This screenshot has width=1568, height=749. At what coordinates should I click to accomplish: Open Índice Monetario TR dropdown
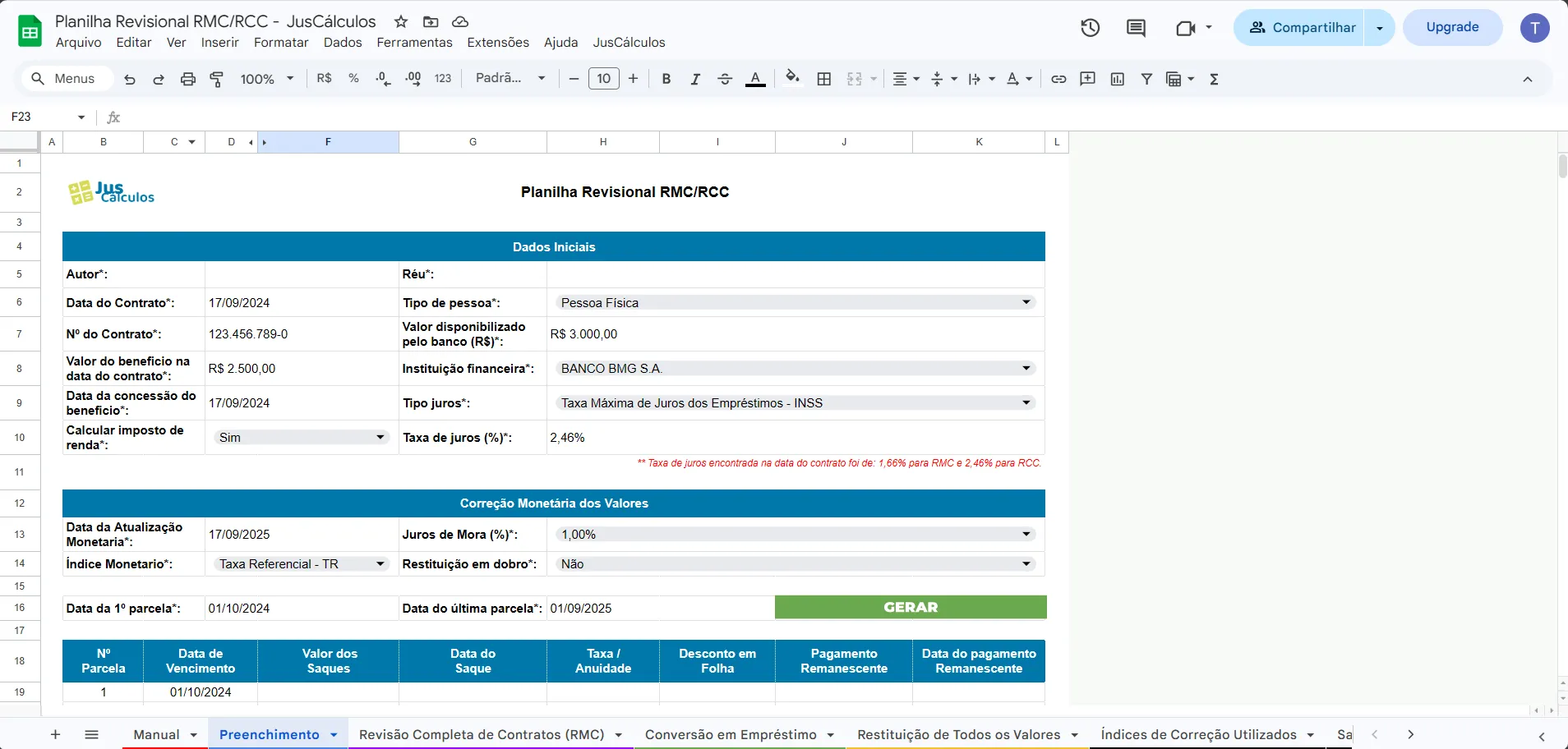click(x=301, y=564)
